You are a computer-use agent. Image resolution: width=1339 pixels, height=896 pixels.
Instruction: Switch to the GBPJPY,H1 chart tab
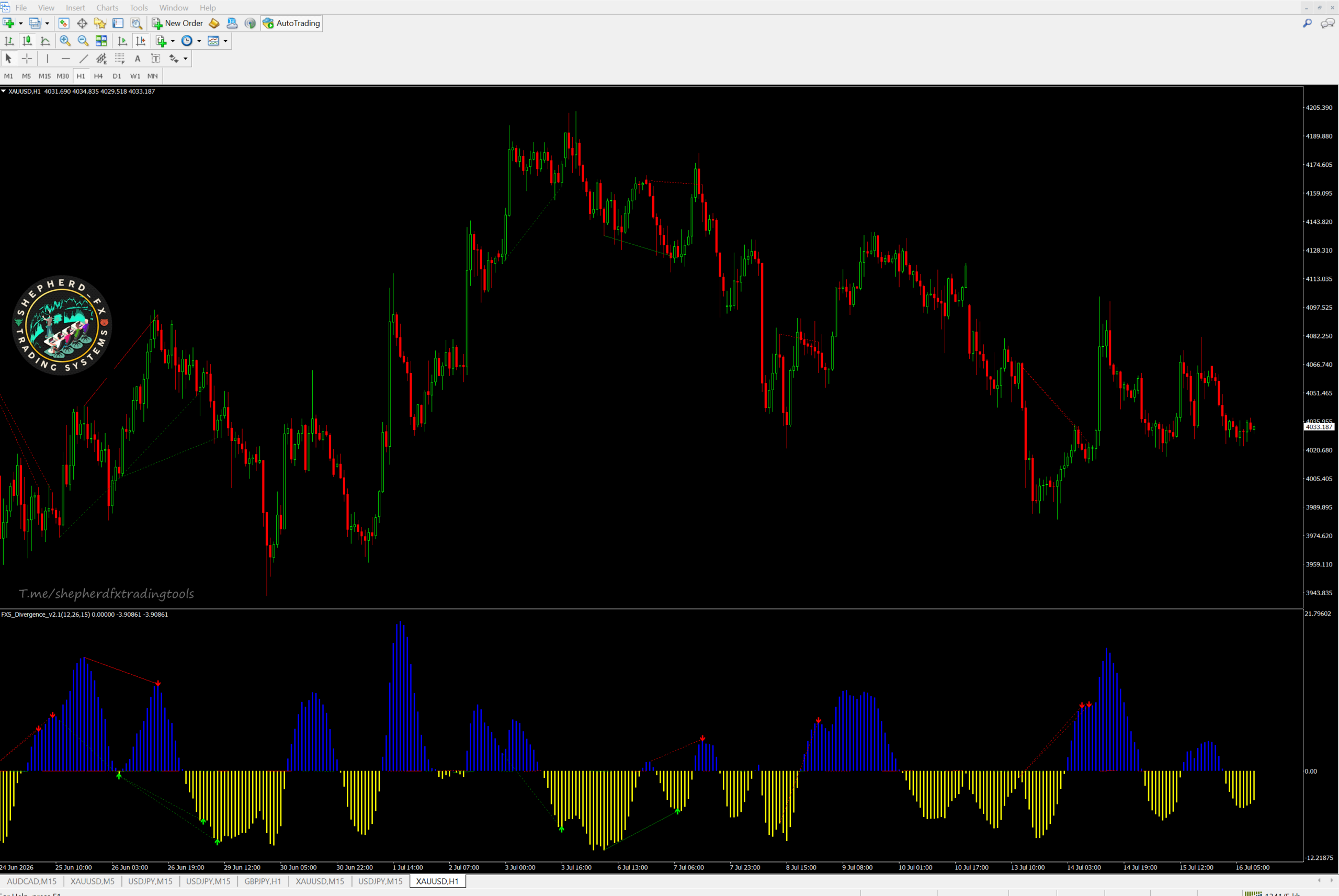click(x=263, y=881)
